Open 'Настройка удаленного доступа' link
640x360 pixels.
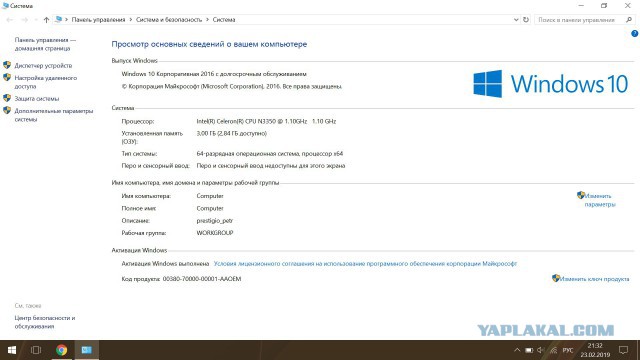click(46, 82)
